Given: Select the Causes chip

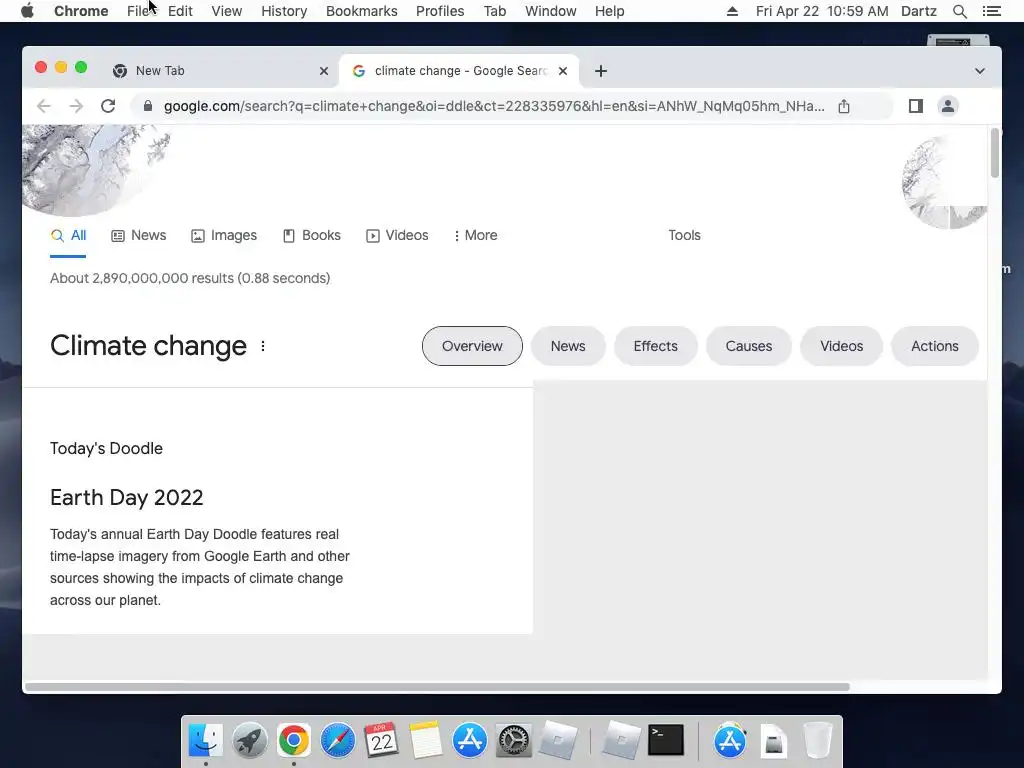Looking at the screenshot, I should click(748, 346).
